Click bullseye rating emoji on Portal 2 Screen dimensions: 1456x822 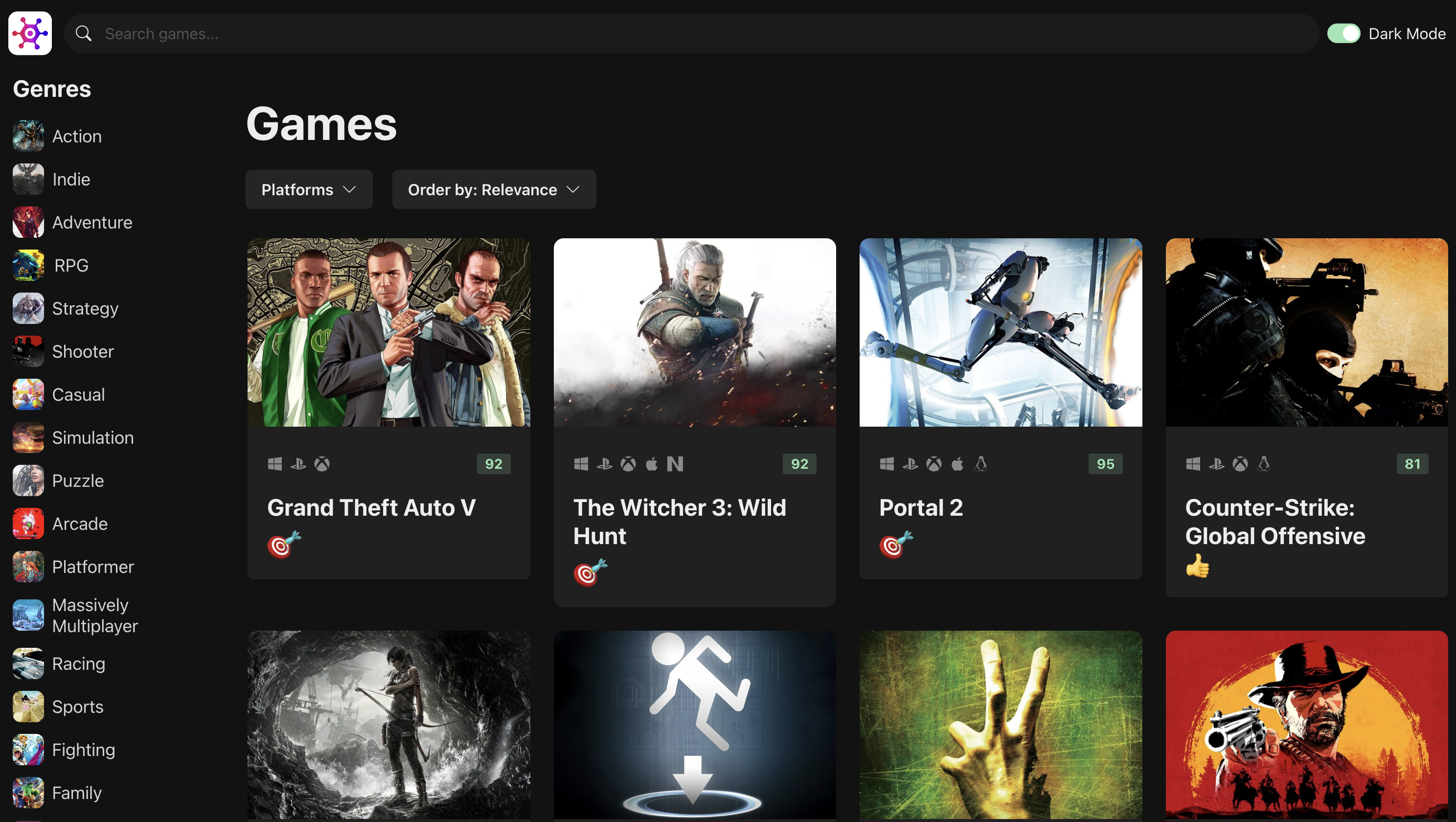pos(896,545)
